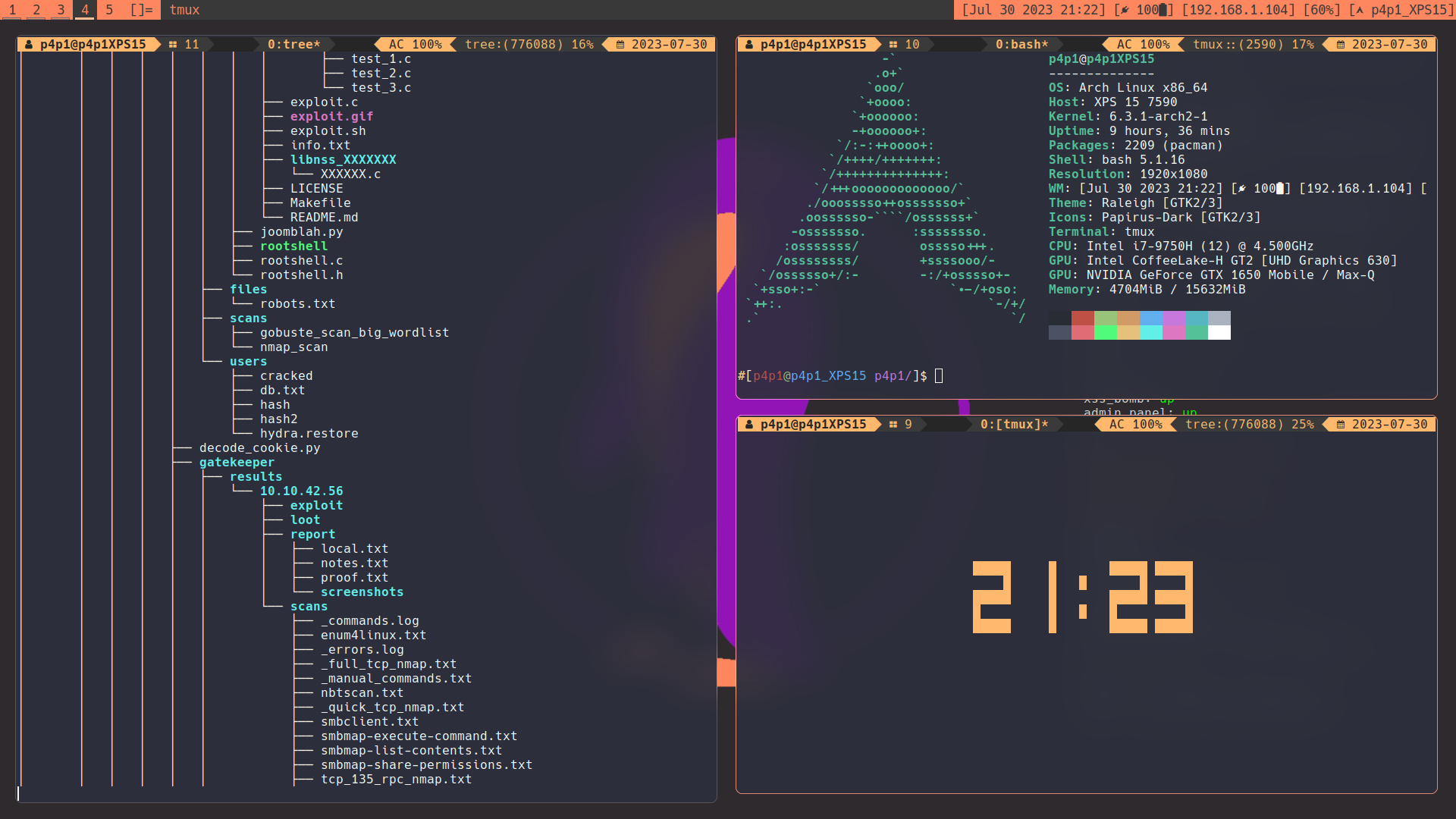This screenshot has height=819, width=1456.
Task: Click the calendar icon next to 2023-07-30 on bash pane
Action: 1339,44
